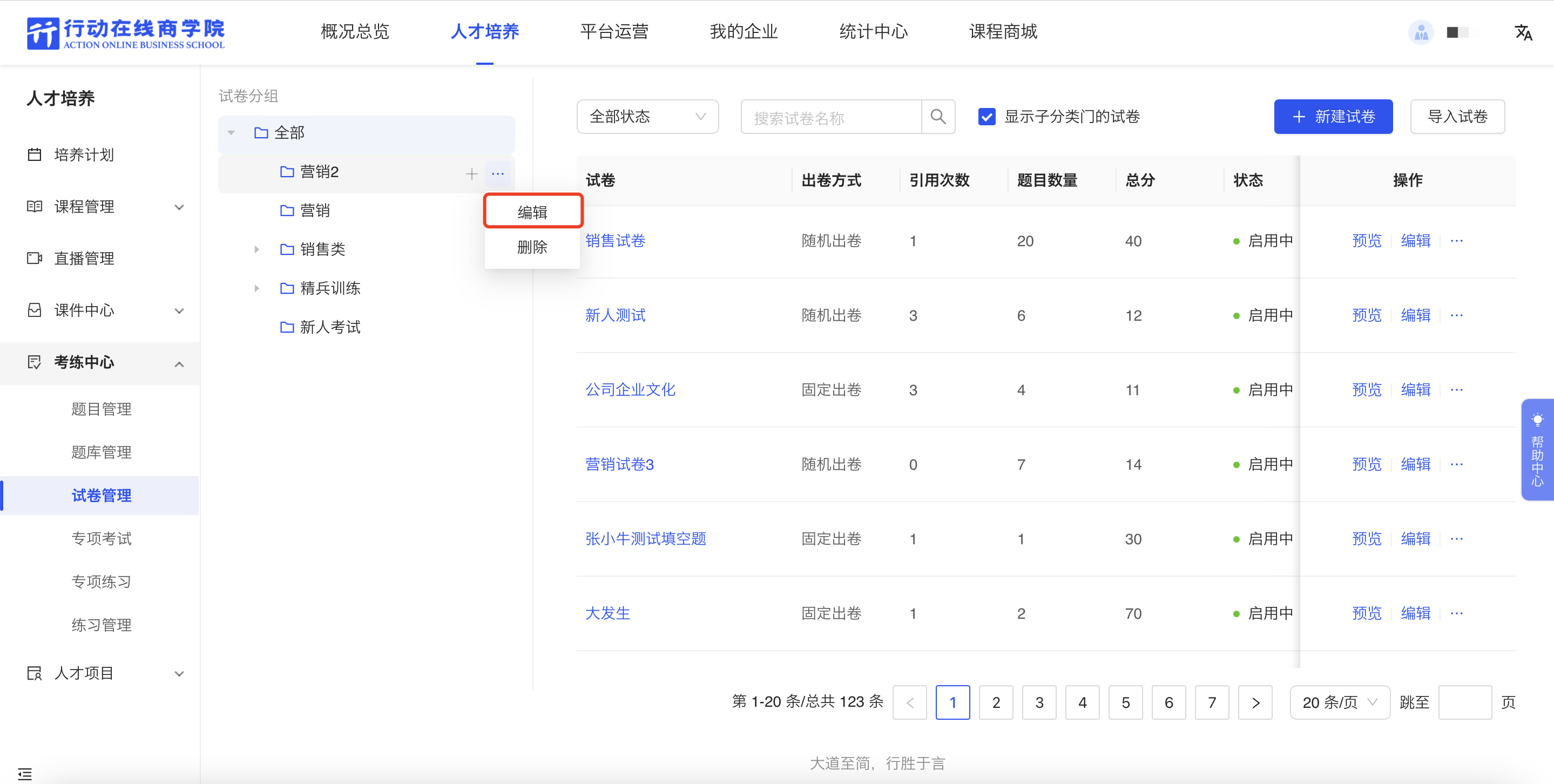
Task: Click the search magnifier icon
Action: (x=937, y=117)
